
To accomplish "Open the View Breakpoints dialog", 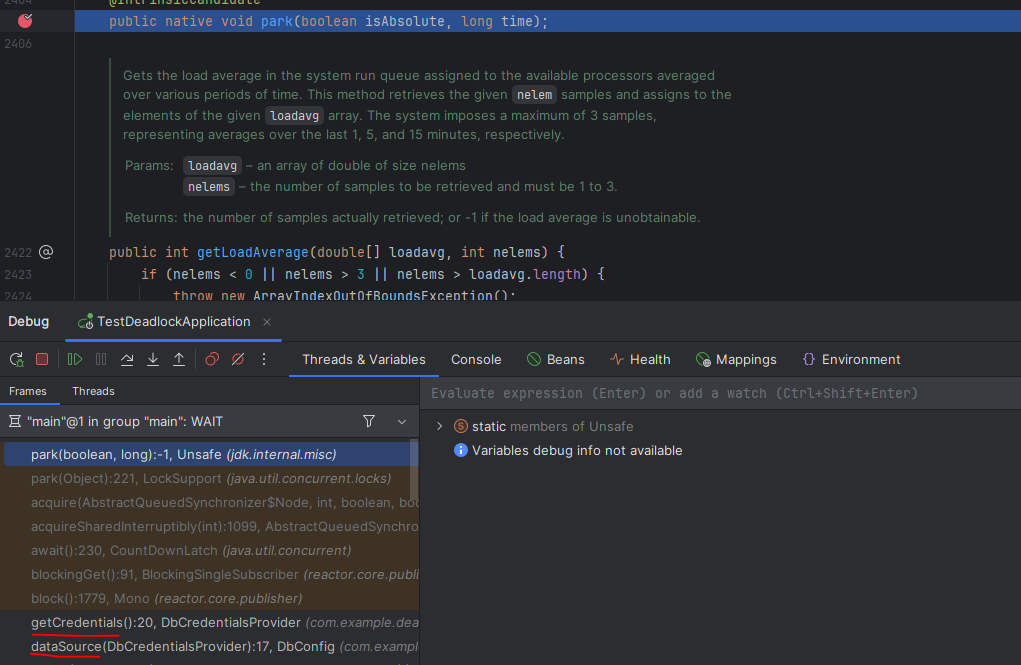I will click(x=212, y=360).
